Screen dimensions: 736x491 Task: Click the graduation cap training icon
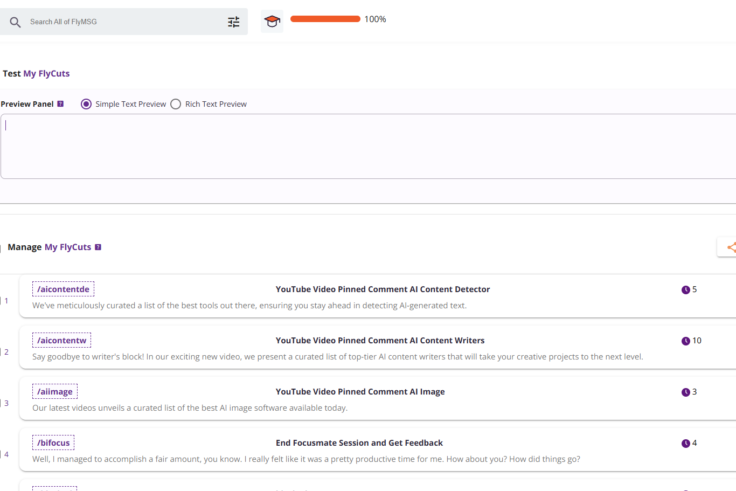click(x=272, y=21)
